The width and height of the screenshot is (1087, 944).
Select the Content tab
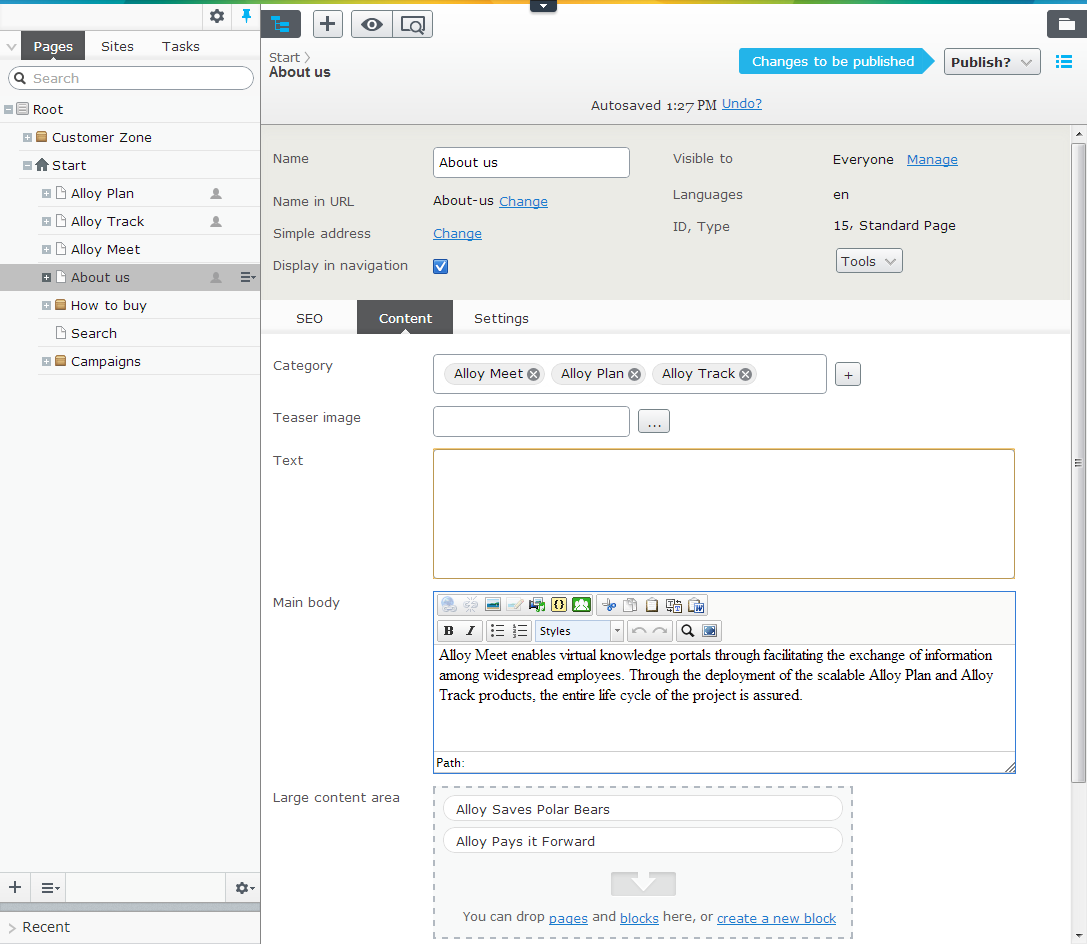pyautogui.click(x=405, y=318)
